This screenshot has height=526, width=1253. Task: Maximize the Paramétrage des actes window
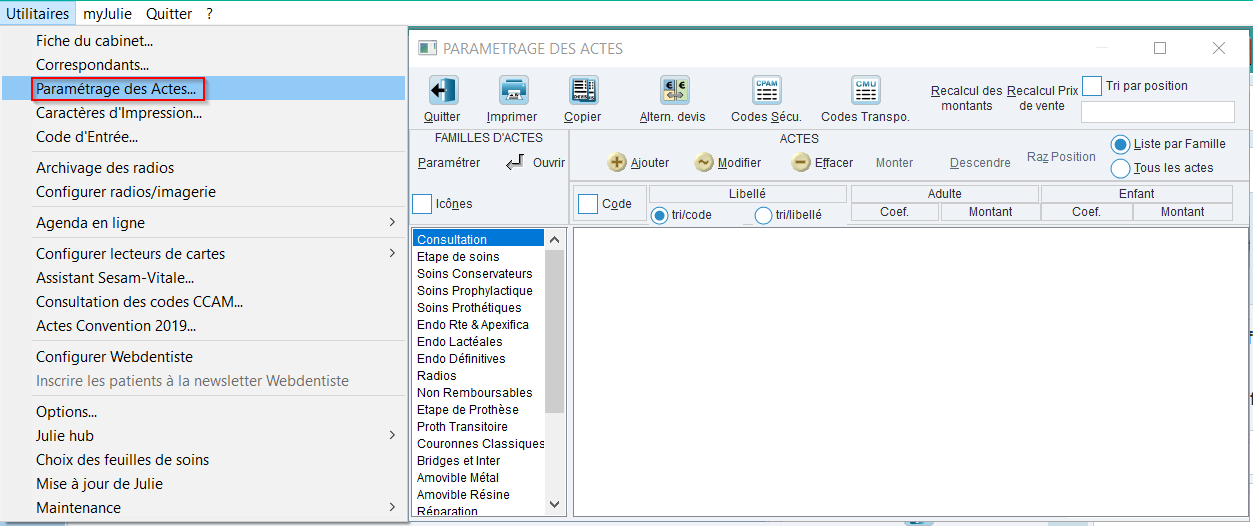coord(1160,48)
